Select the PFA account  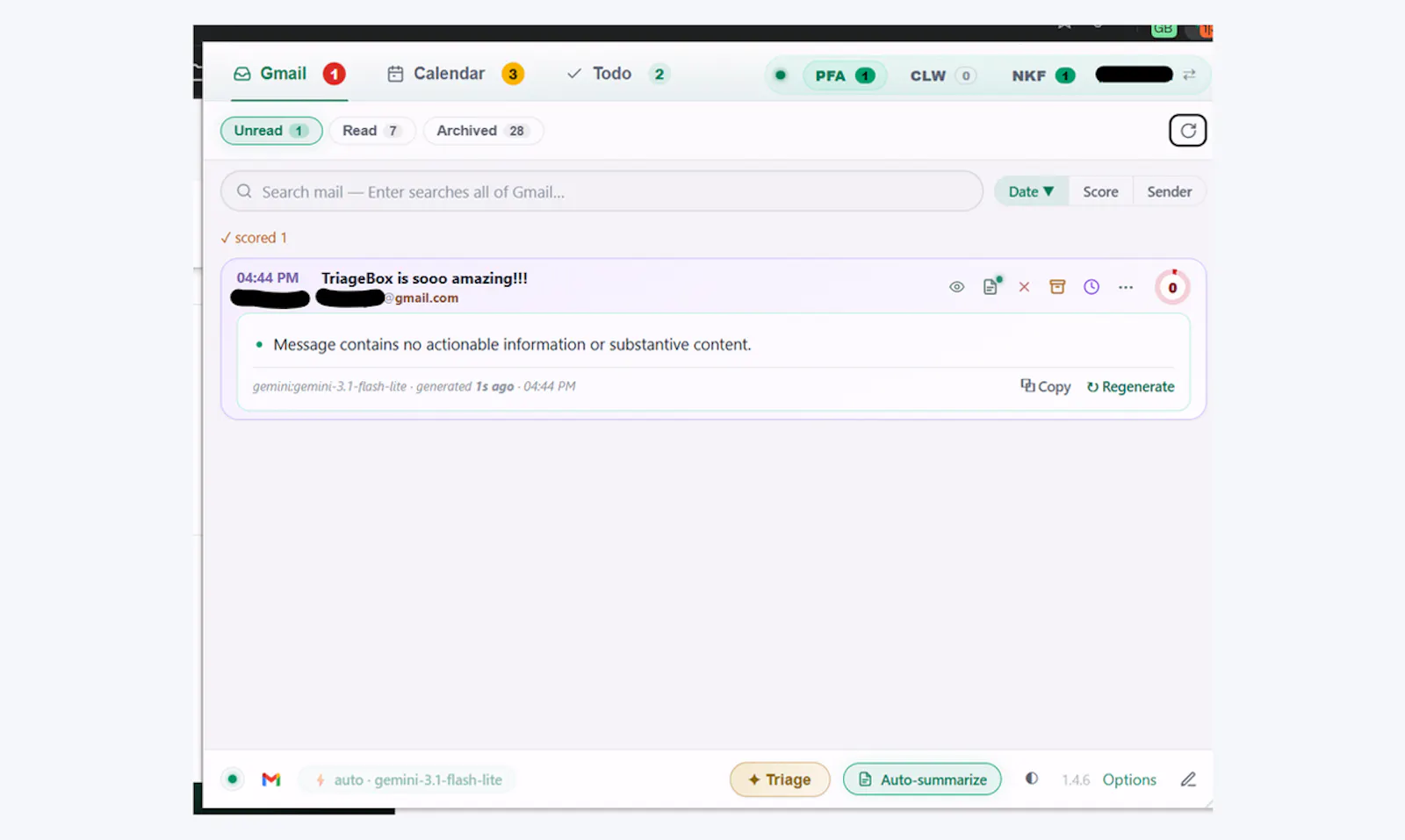click(844, 75)
